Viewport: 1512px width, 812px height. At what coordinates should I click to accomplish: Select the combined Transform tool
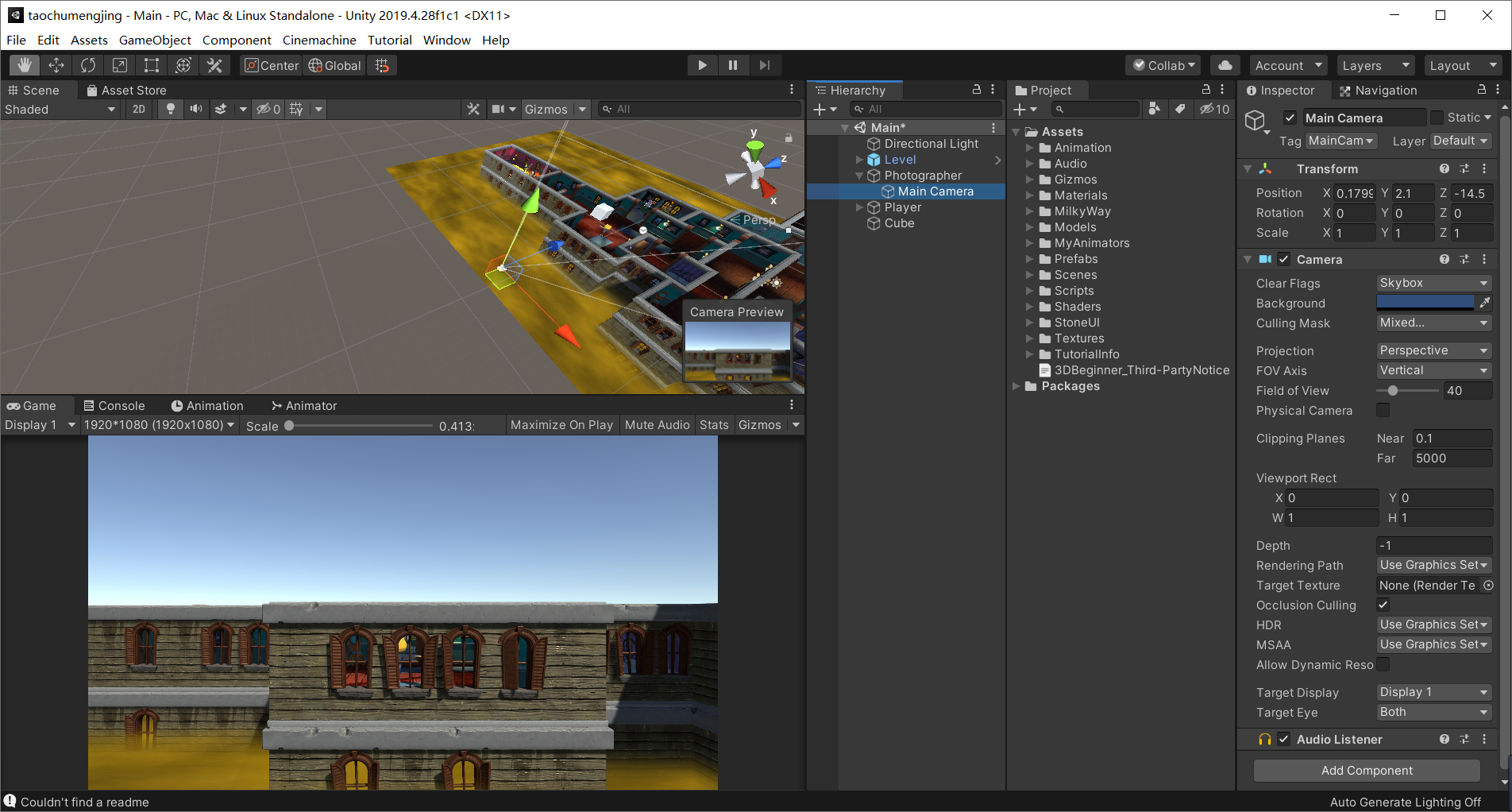point(183,65)
